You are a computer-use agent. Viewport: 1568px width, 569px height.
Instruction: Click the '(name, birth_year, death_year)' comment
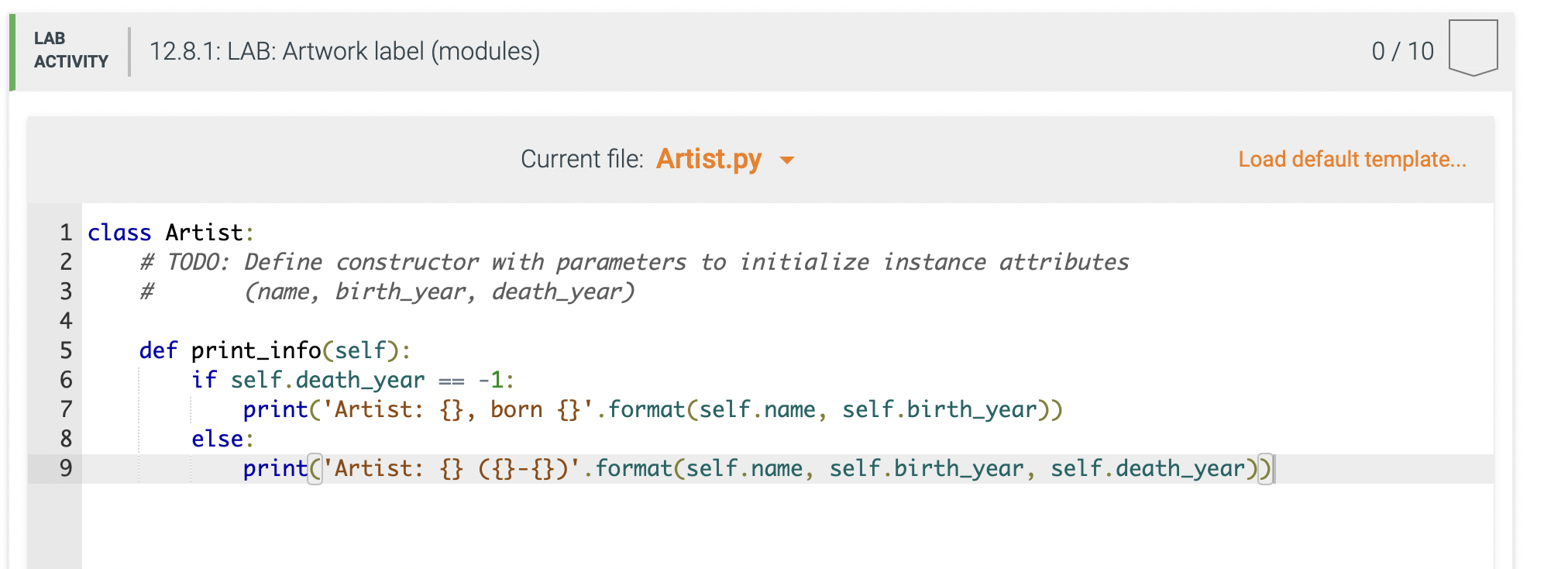439,291
